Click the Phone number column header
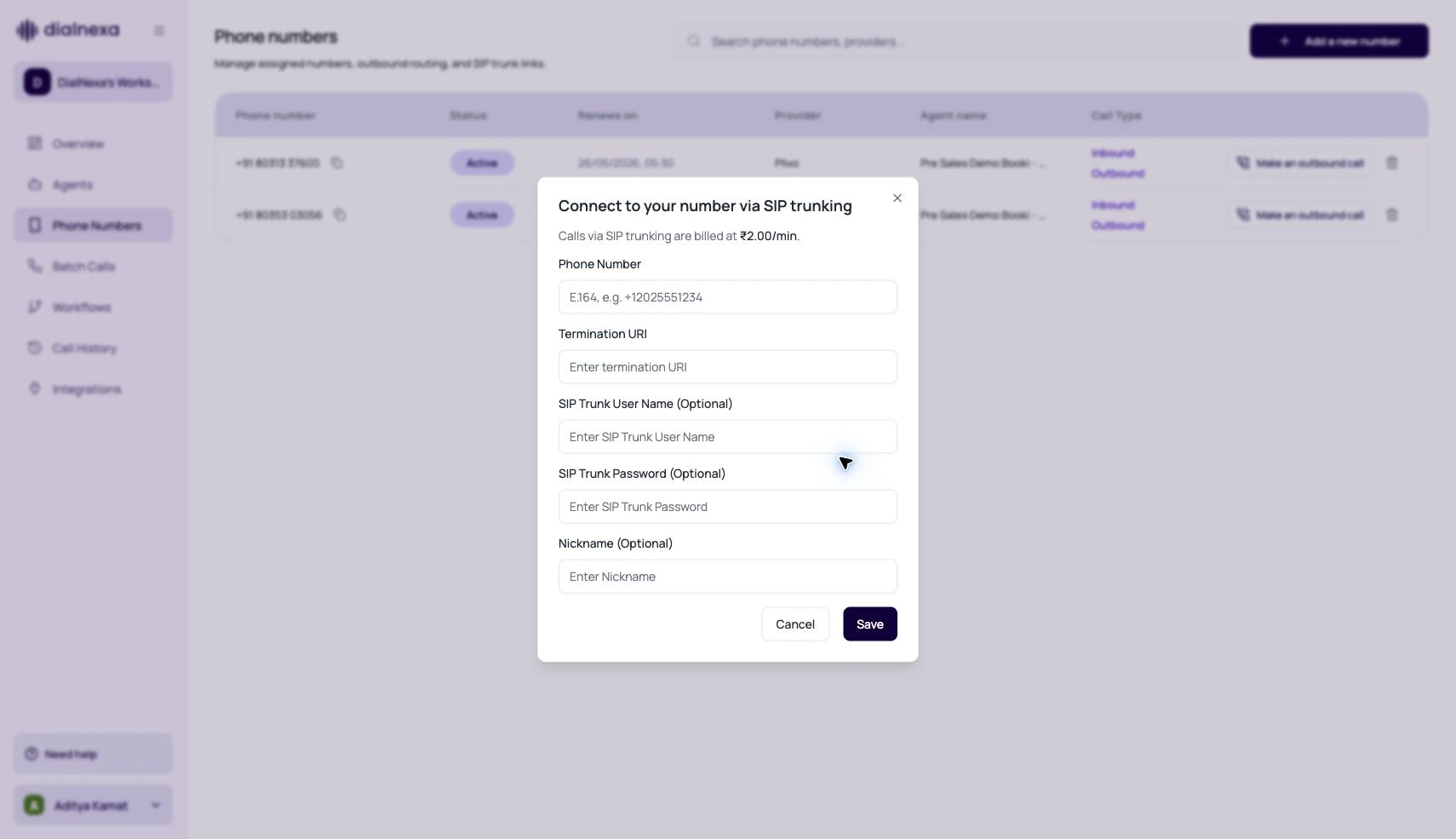 275,116
